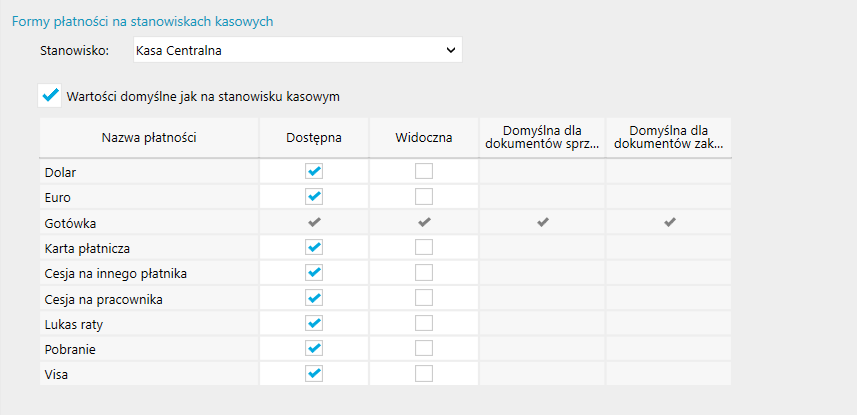
Task: Toggle 'Wartości domyślne jak na stanowisku kasowym'
Action: point(49,96)
